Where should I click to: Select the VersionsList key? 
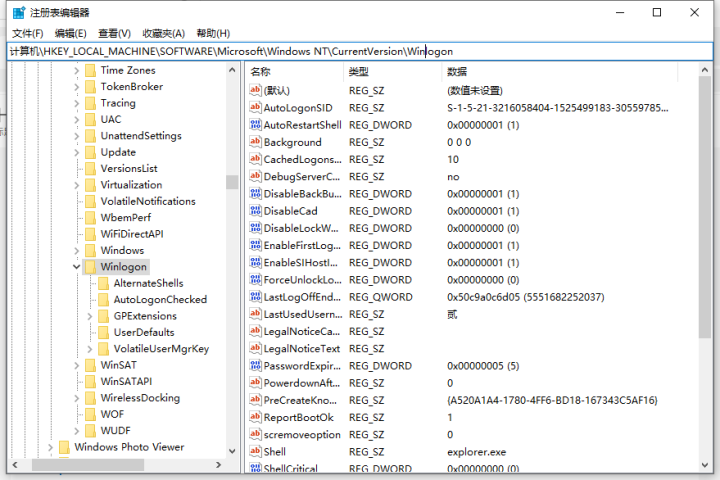(x=129, y=169)
